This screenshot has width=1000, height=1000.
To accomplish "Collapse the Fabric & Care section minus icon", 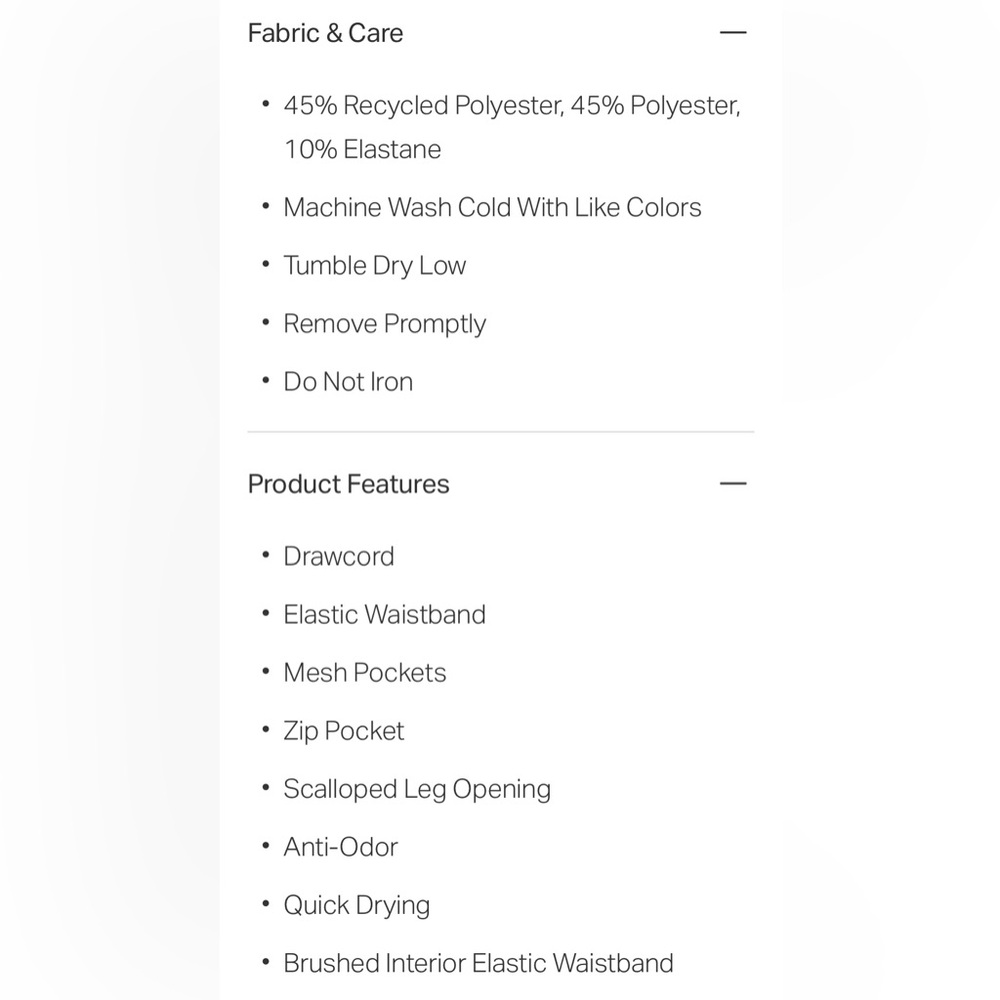I will (x=733, y=33).
